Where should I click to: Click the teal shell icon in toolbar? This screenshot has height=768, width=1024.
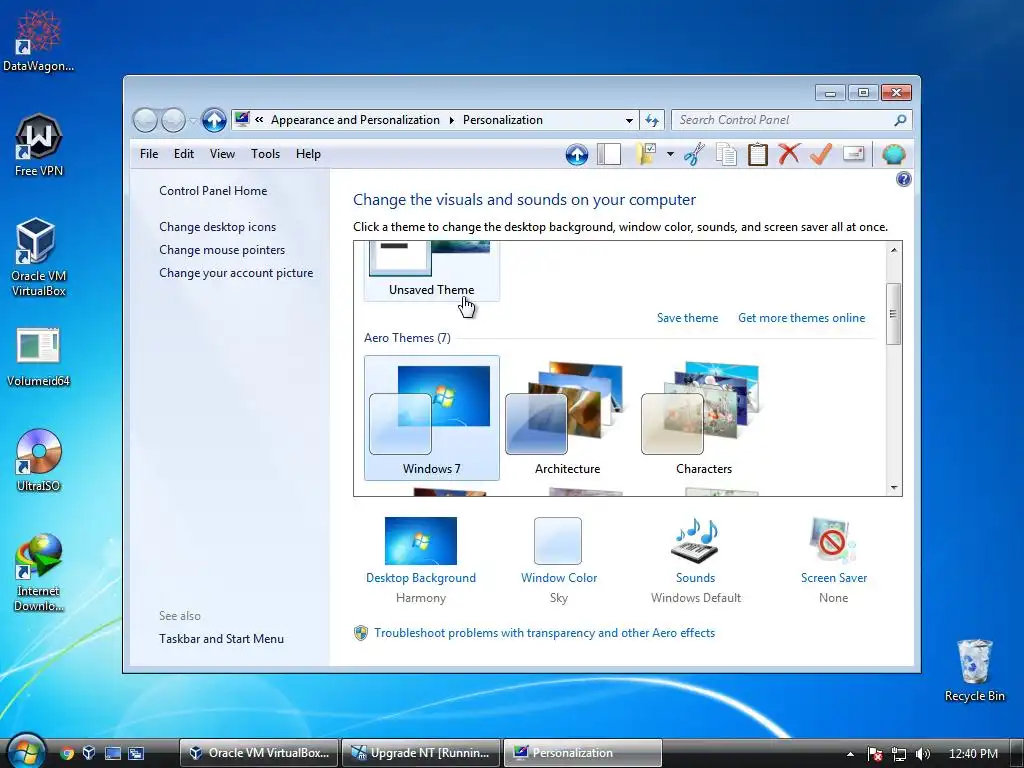tap(893, 155)
